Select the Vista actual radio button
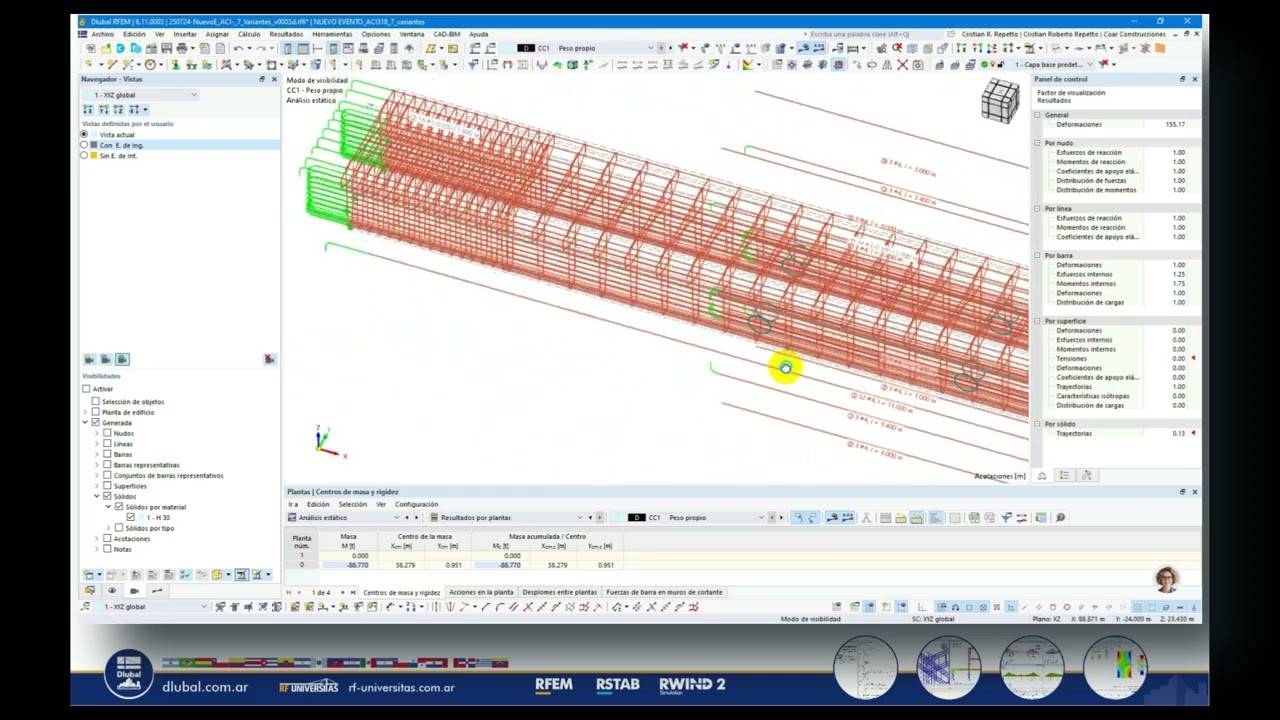This screenshot has width=1280, height=720. tap(85, 134)
